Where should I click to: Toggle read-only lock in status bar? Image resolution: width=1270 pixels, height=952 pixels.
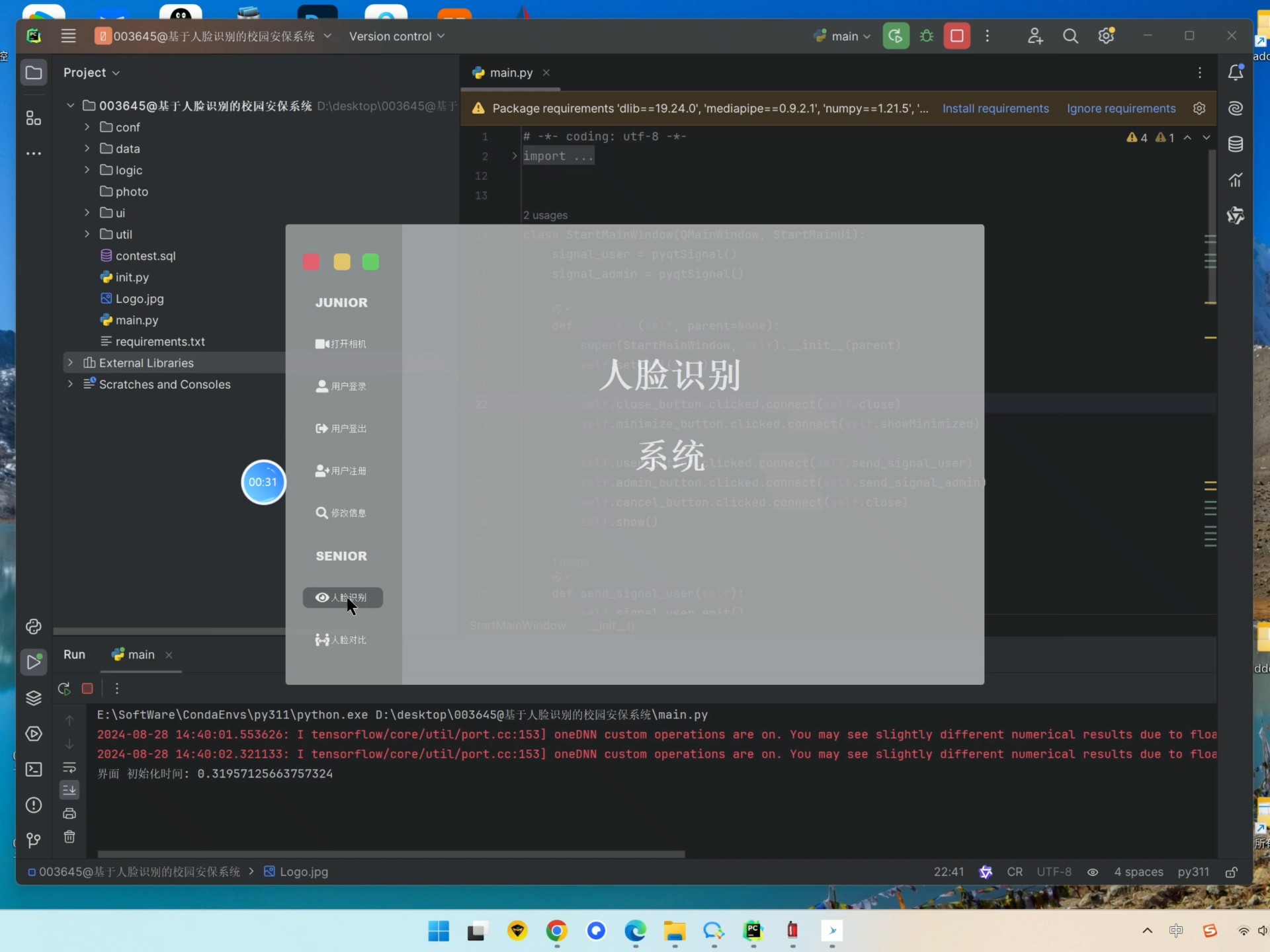click(1231, 872)
